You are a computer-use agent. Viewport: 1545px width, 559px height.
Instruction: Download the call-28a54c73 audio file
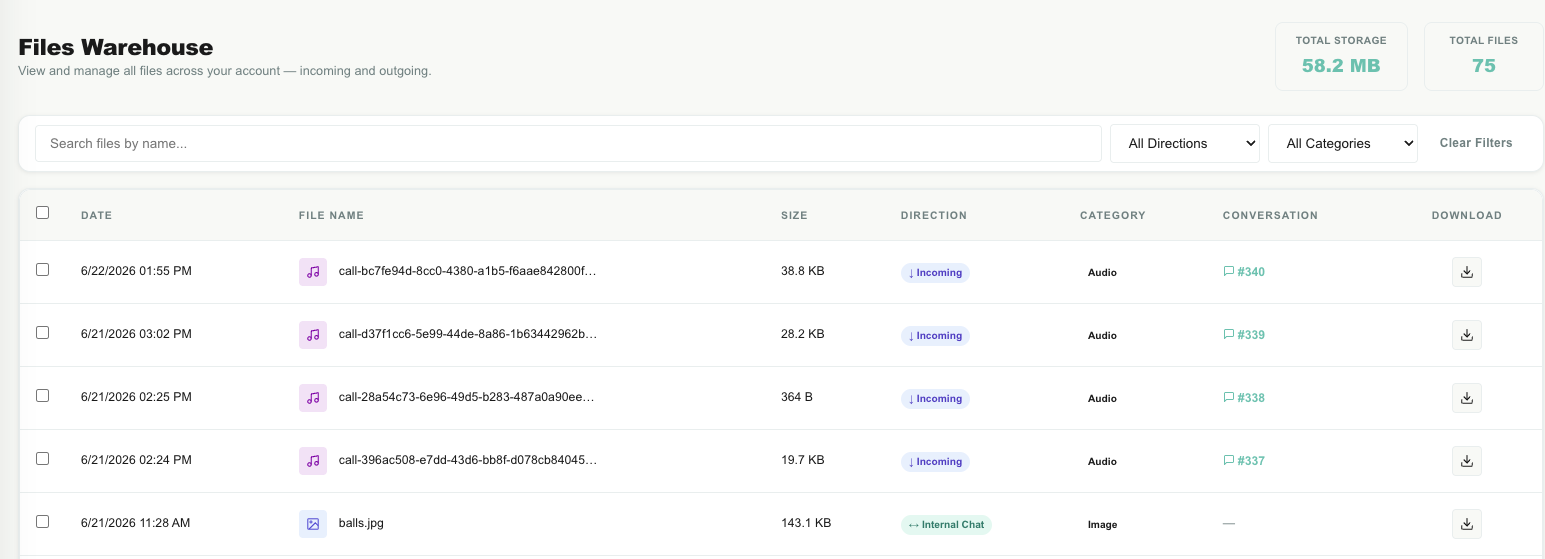(1467, 398)
